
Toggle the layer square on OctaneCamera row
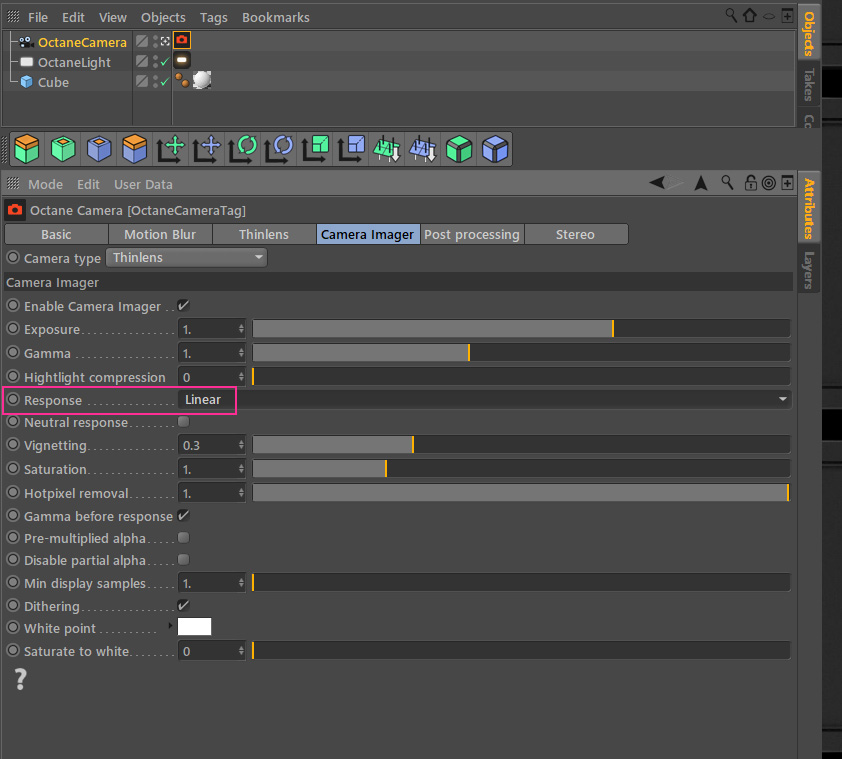142,41
